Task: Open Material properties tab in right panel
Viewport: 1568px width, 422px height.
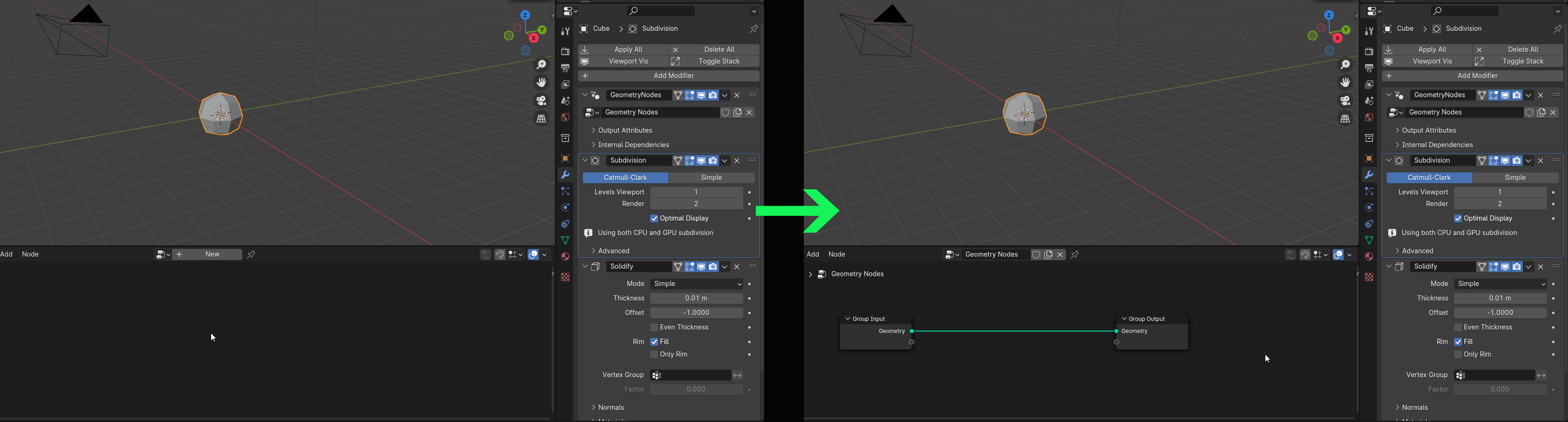Action: (1369, 257)
